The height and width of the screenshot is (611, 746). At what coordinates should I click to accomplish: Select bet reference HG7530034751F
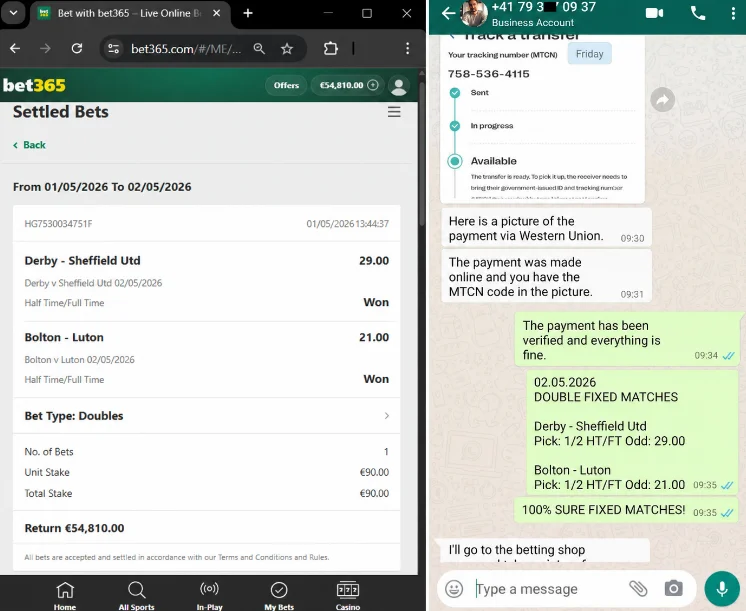click(59, 224)
